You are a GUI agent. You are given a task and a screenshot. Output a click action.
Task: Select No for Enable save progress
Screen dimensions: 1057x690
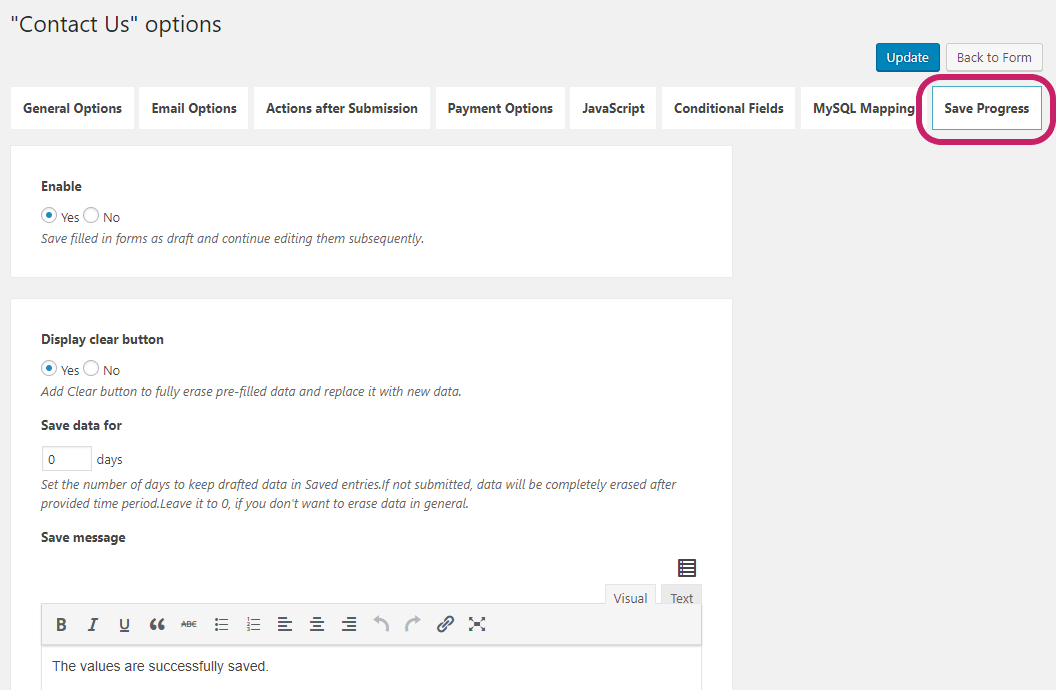pos(91,216)
